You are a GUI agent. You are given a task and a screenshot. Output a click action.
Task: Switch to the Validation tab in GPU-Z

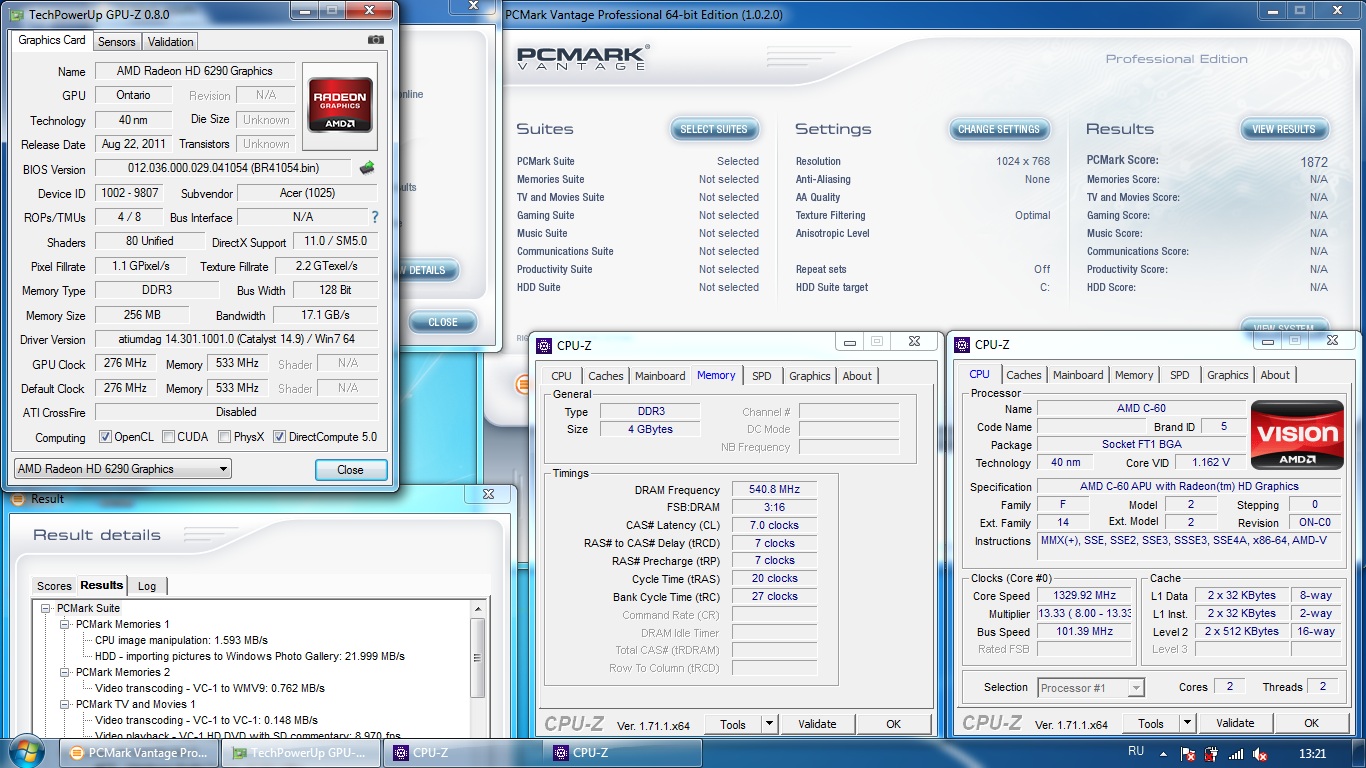click(x=171, y=42)
